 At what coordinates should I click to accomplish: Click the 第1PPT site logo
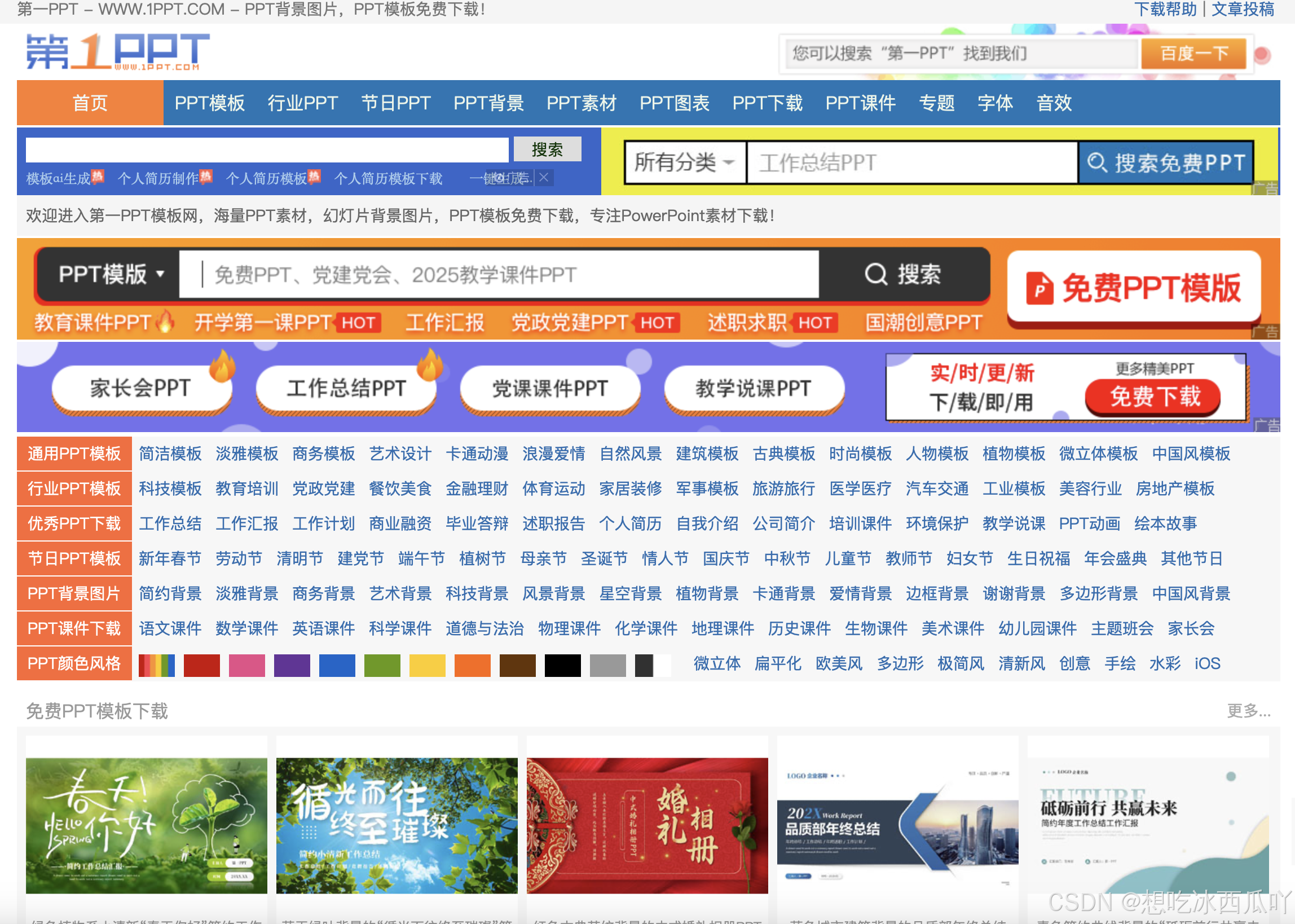coord(118,52)
